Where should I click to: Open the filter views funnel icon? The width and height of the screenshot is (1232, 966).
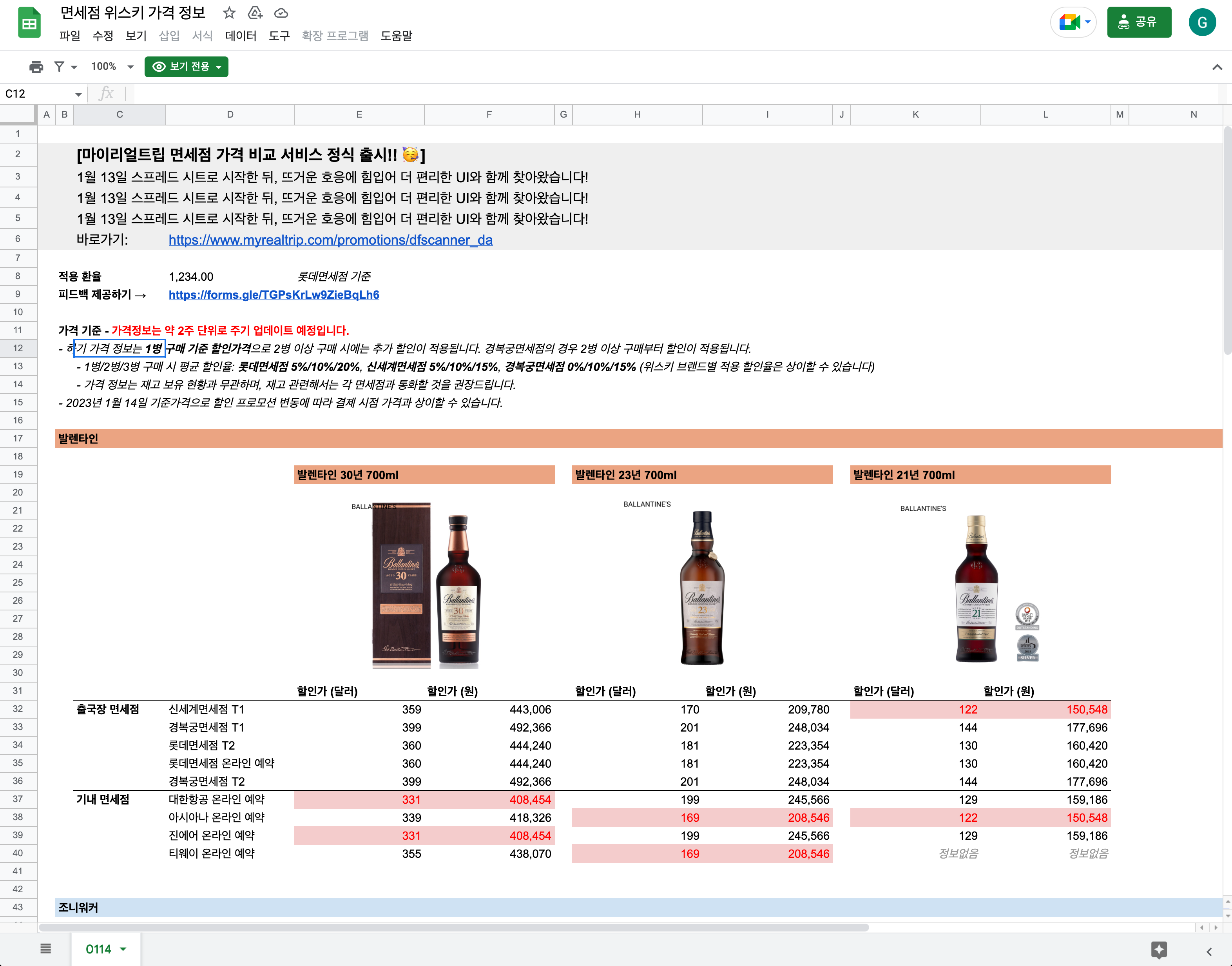tap(59, 67)
